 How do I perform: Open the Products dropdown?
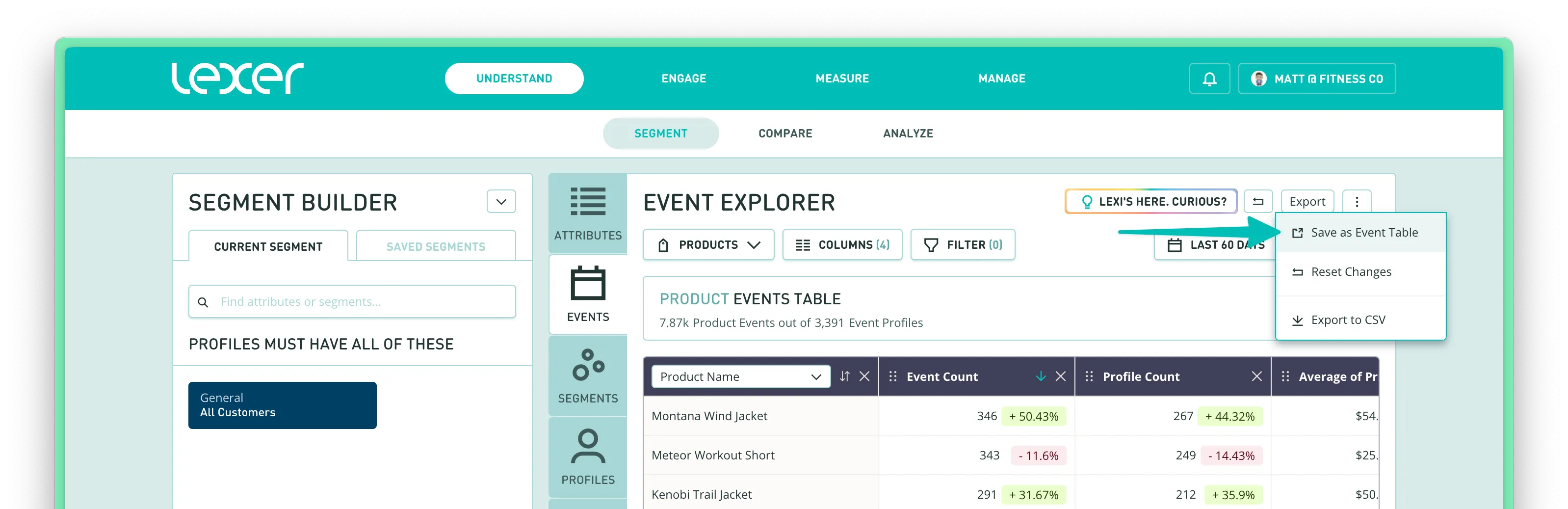[x=708, y=245]
